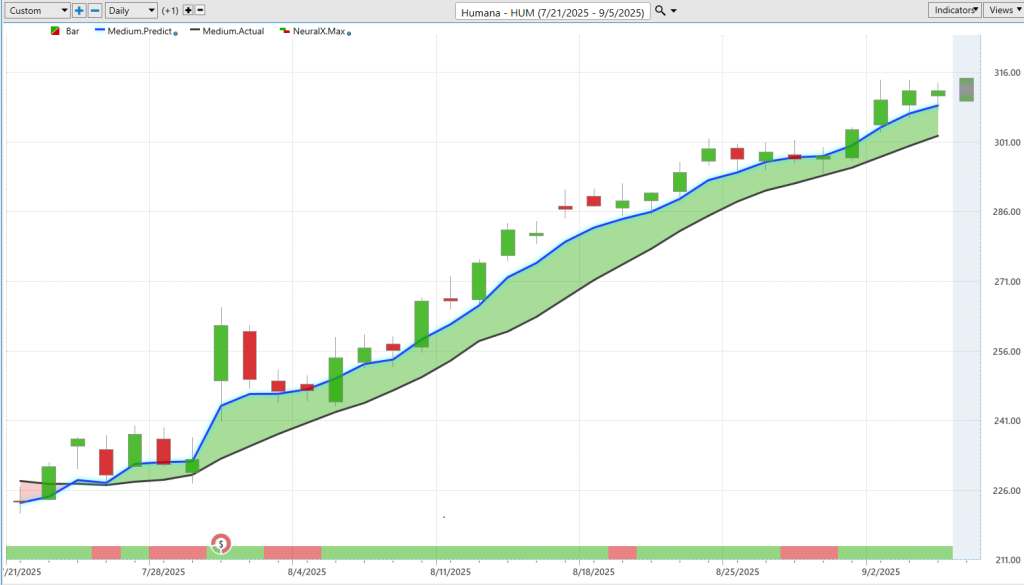Click the earnings dollar marker icon

[x=221, y=544]
